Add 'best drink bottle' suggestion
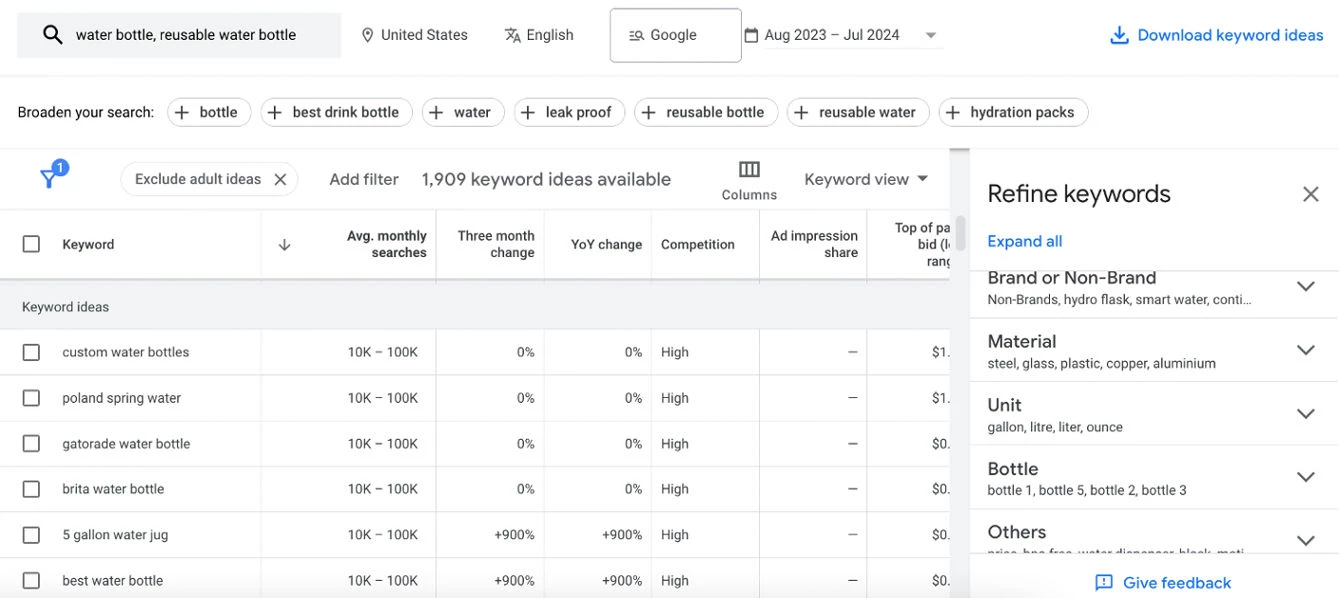The width and height of the screenshot is (1339, 598). 336,112
